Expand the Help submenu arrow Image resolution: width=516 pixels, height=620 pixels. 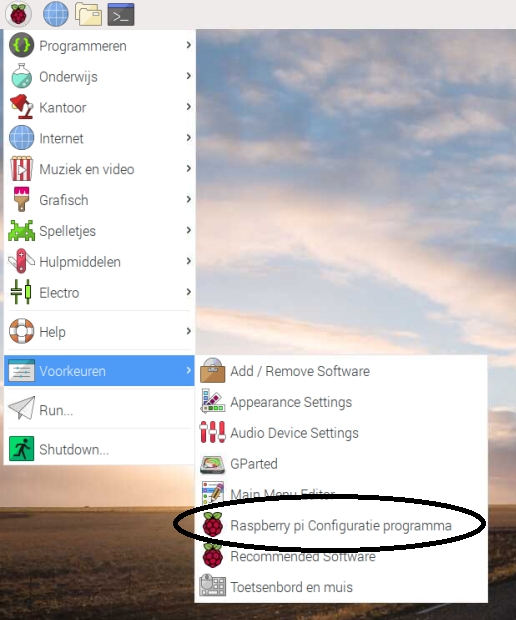189,331
